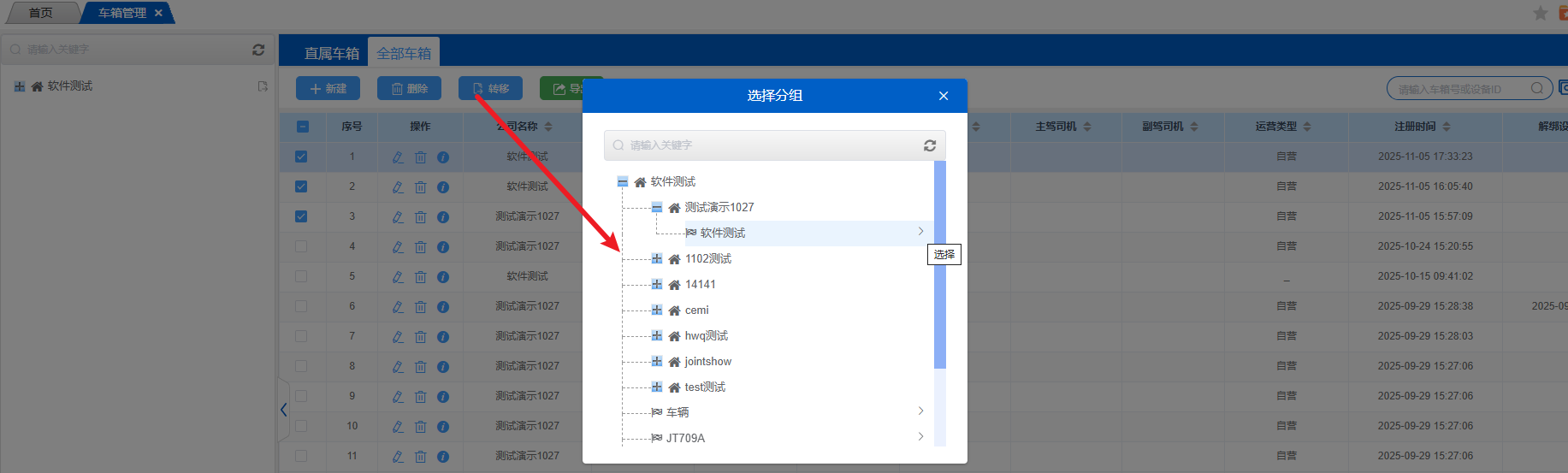Click the 删除 button in toolbar
The image size is (1568, 473).
click(x=409, y=88)
